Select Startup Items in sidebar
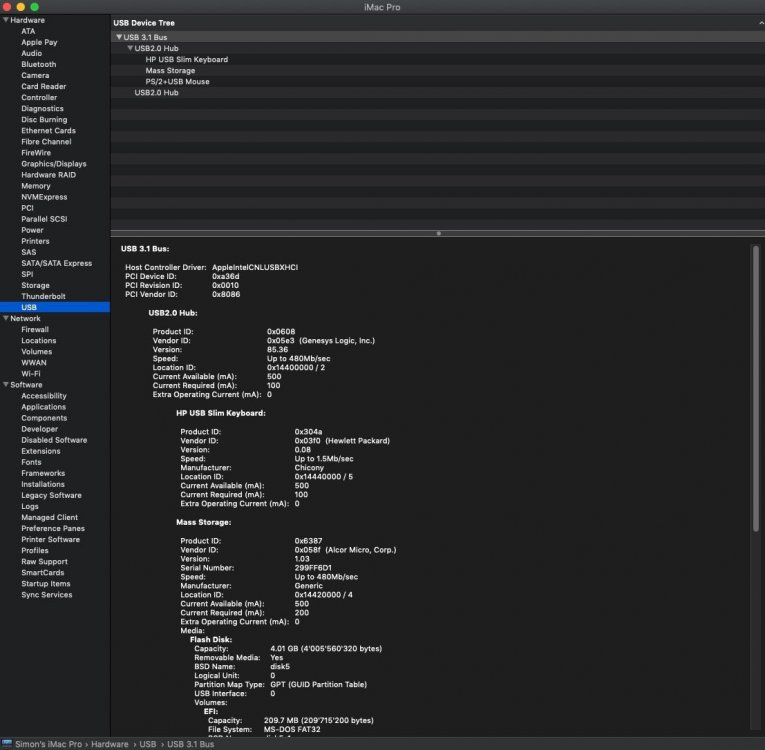This screenshot has height=750, width=765. pyautogui.click(x=46, y=584)
